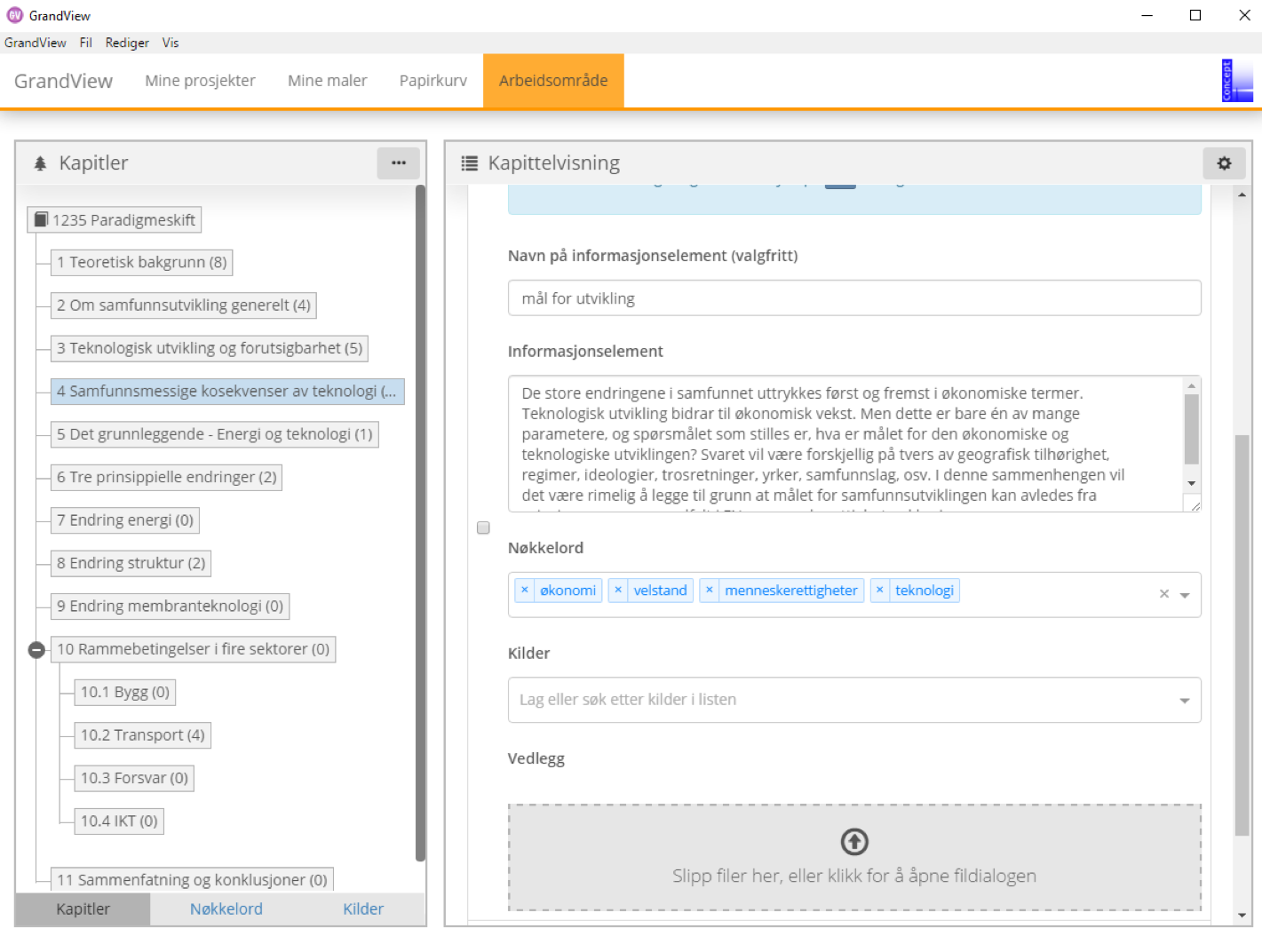
Task: Go to Mine prosjekter
Action: tap(200, 81)
